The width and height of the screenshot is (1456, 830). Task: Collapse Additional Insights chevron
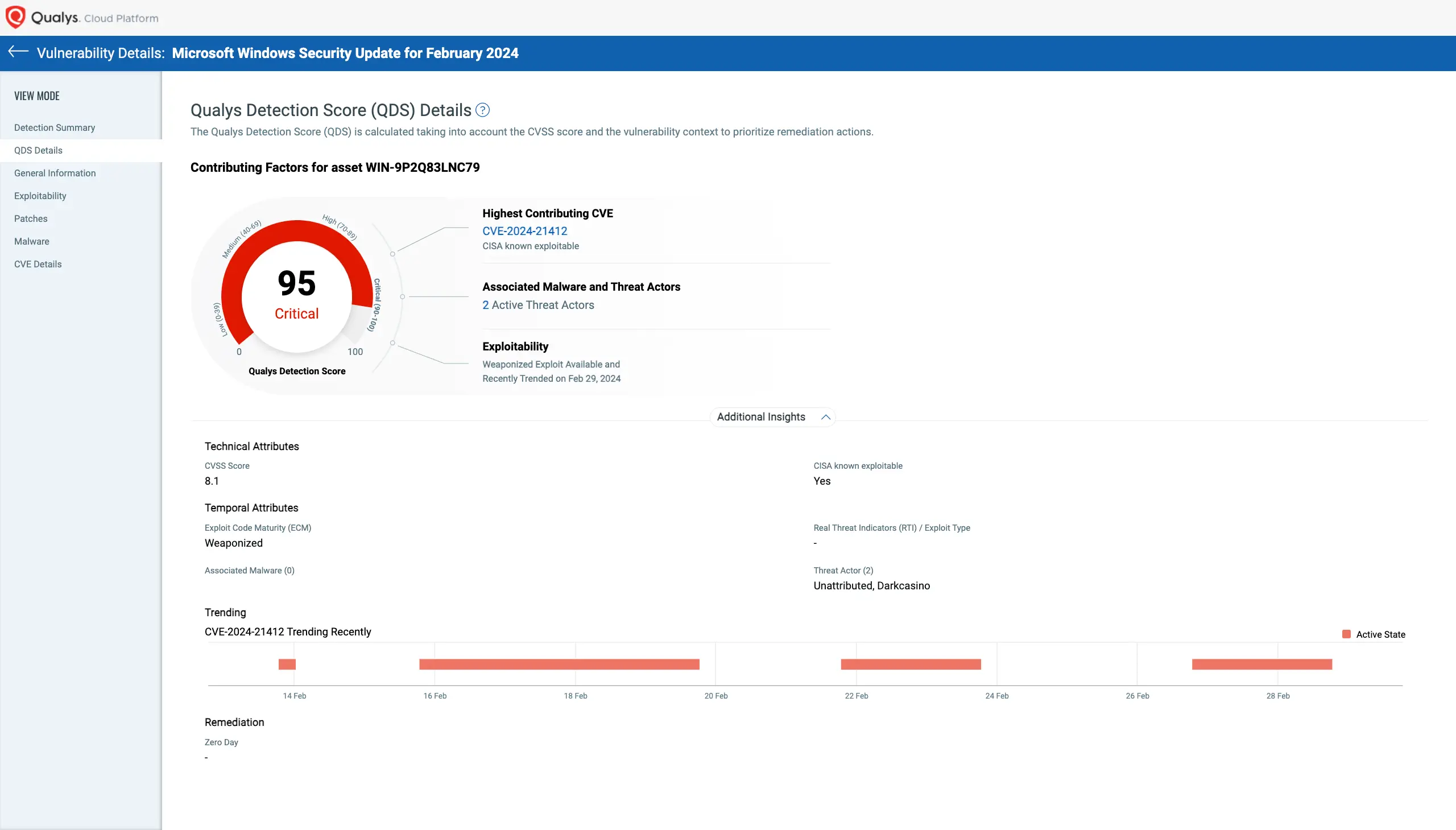coord(825,418)
